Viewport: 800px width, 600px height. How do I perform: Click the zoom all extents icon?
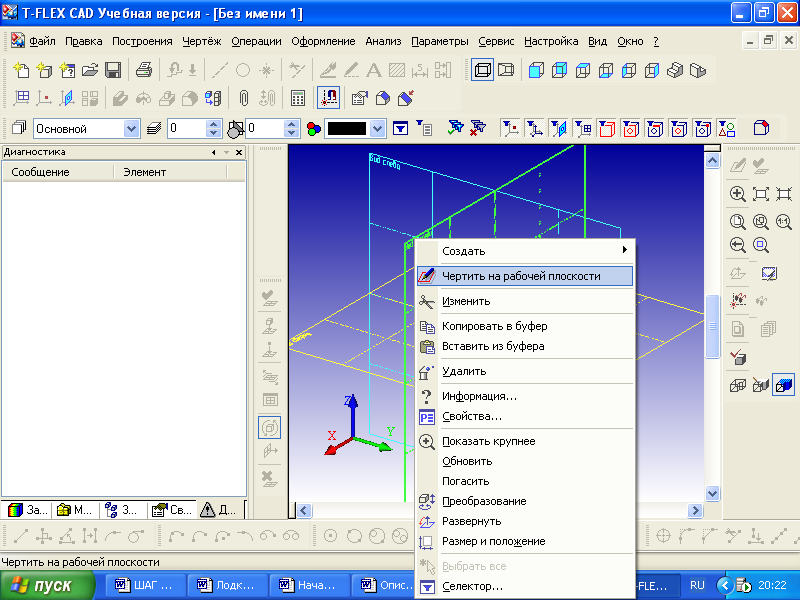tap(761, 194)
